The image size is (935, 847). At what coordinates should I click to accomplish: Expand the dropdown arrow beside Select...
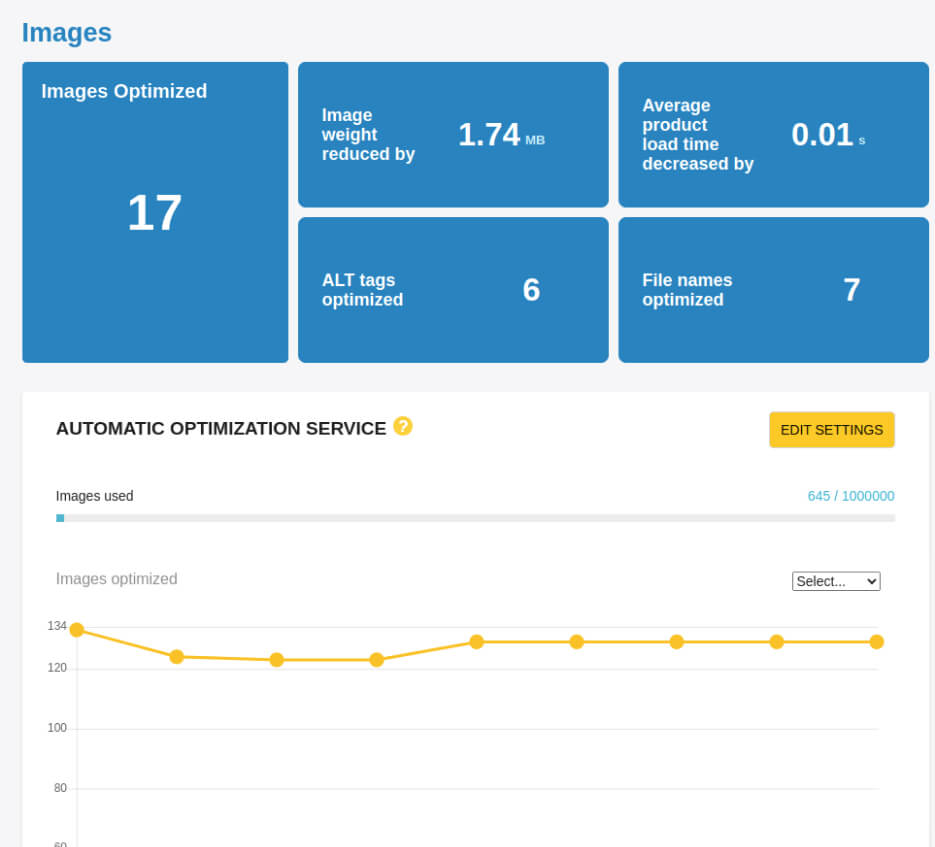click(x=871, y=580)
